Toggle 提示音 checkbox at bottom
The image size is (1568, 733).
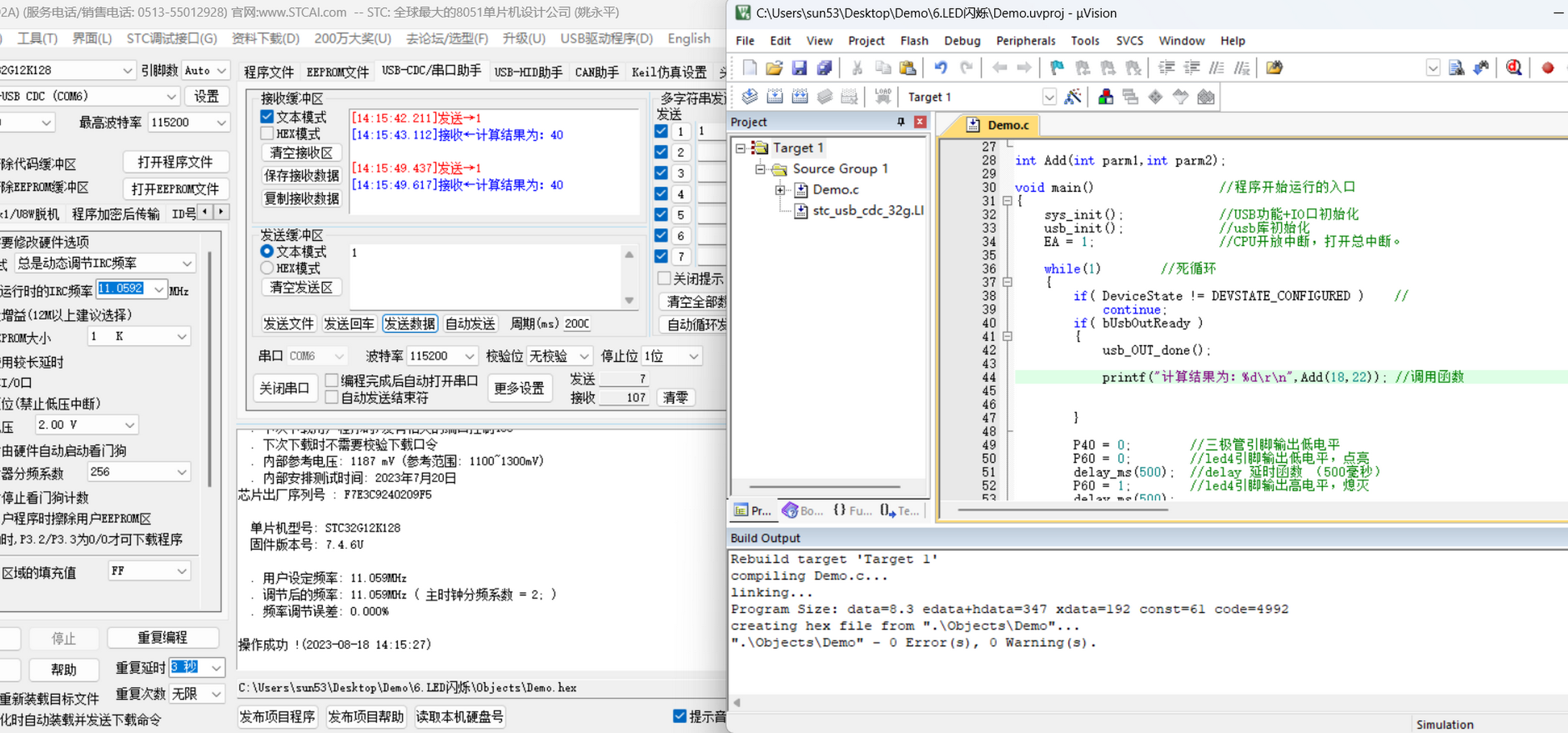pos(680,716)
